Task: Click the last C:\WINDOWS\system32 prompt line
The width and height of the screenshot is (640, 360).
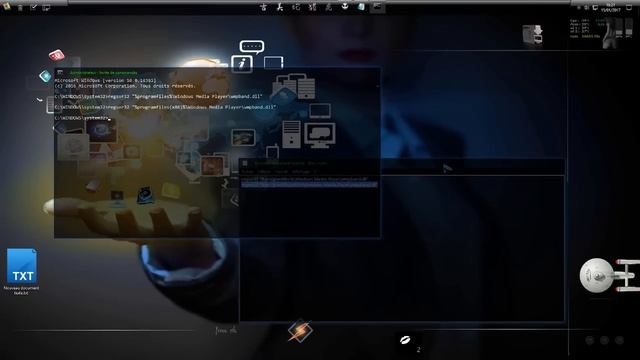Action: (82, 118)
